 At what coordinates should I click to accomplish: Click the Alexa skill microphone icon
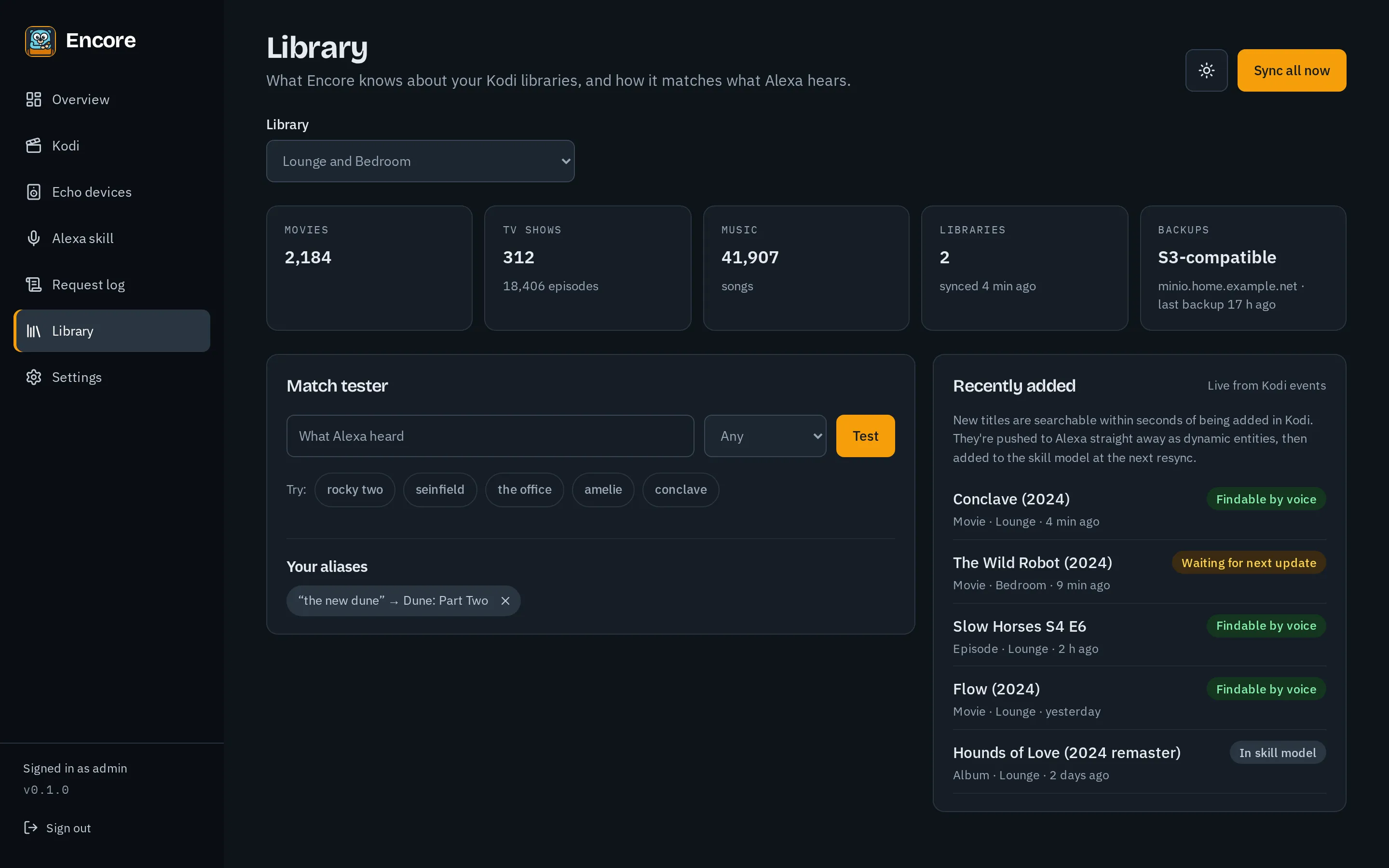34,238
